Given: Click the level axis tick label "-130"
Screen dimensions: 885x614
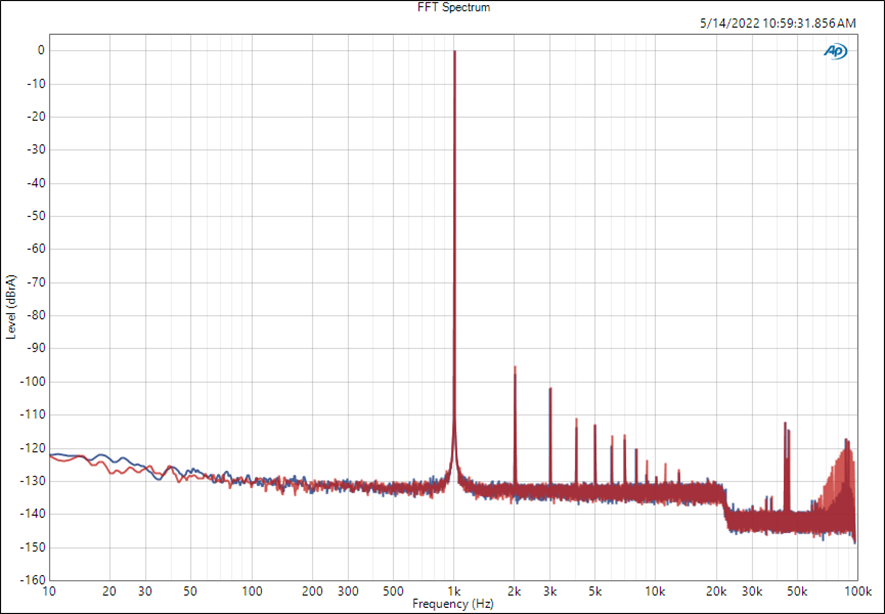Looking at the screenshot, I should point(34,481).
